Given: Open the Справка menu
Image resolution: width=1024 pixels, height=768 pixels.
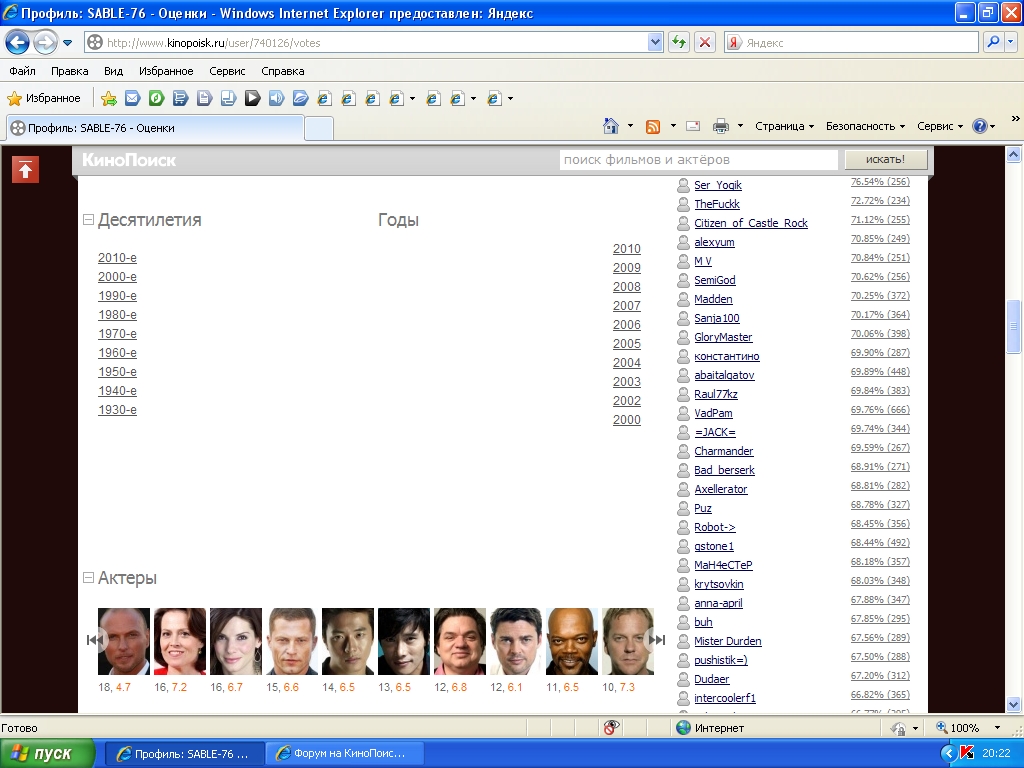Looking at the screenshot, I should click(x=282, y=71).
